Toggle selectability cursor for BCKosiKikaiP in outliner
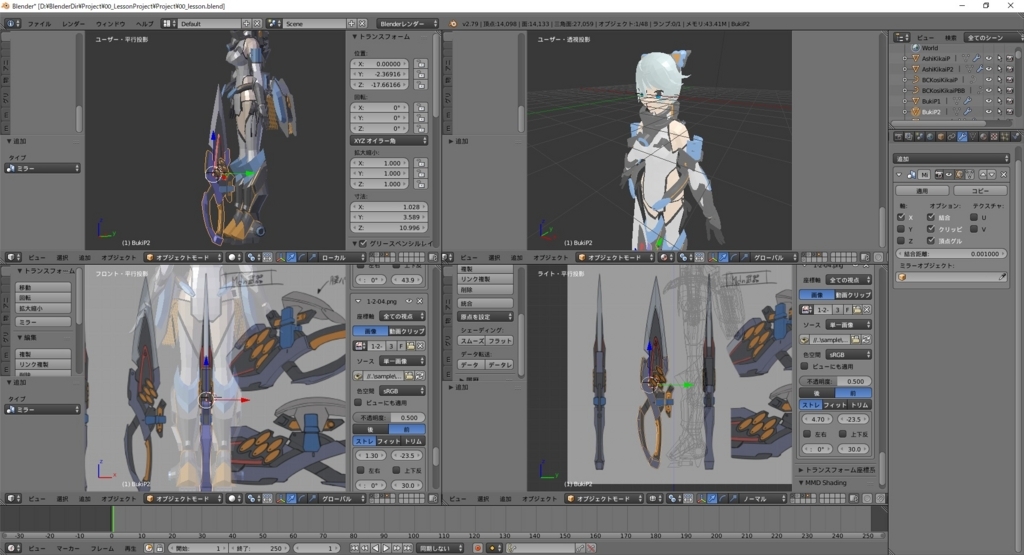This screenshot has width=1024, height=555. pos(999,80)
